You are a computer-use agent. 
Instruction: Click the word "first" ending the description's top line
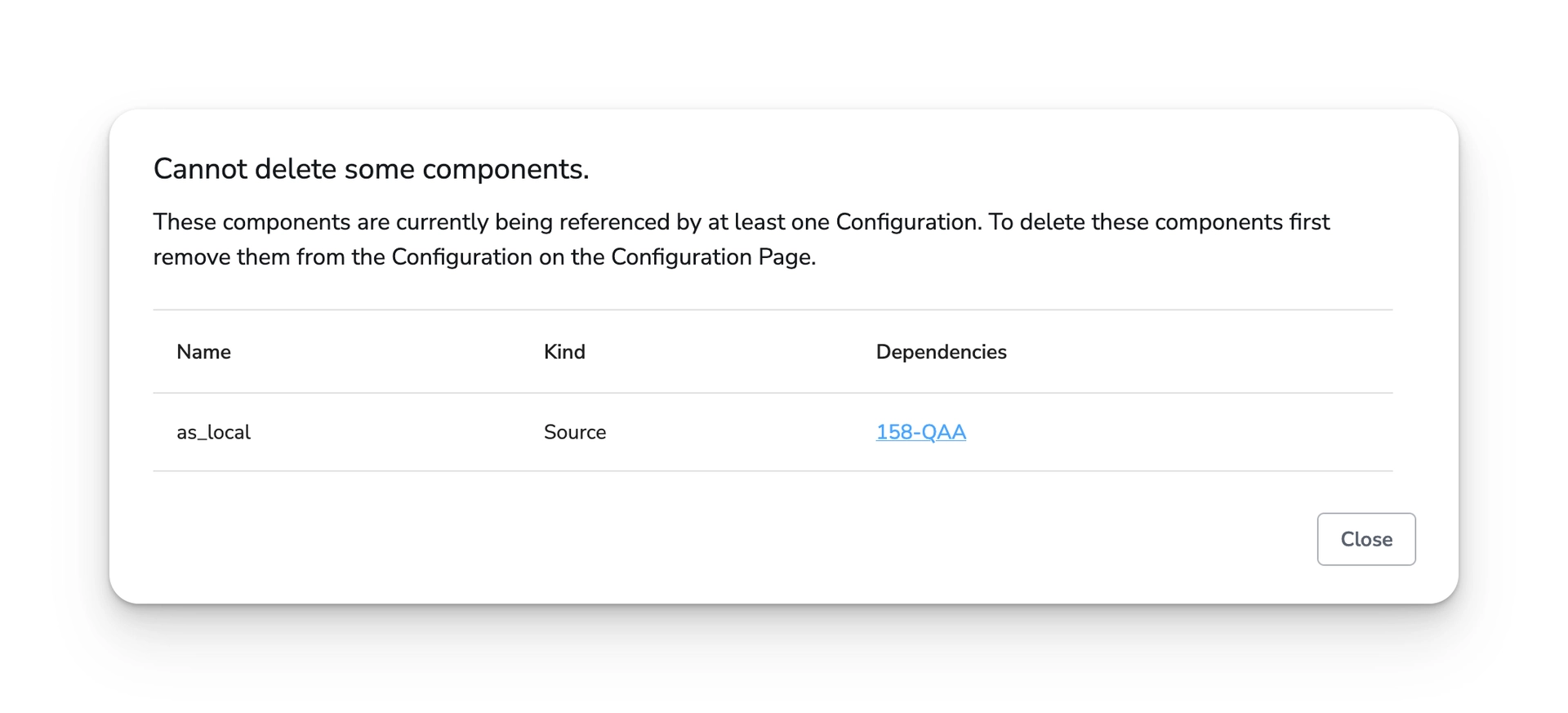[1309, 222]
